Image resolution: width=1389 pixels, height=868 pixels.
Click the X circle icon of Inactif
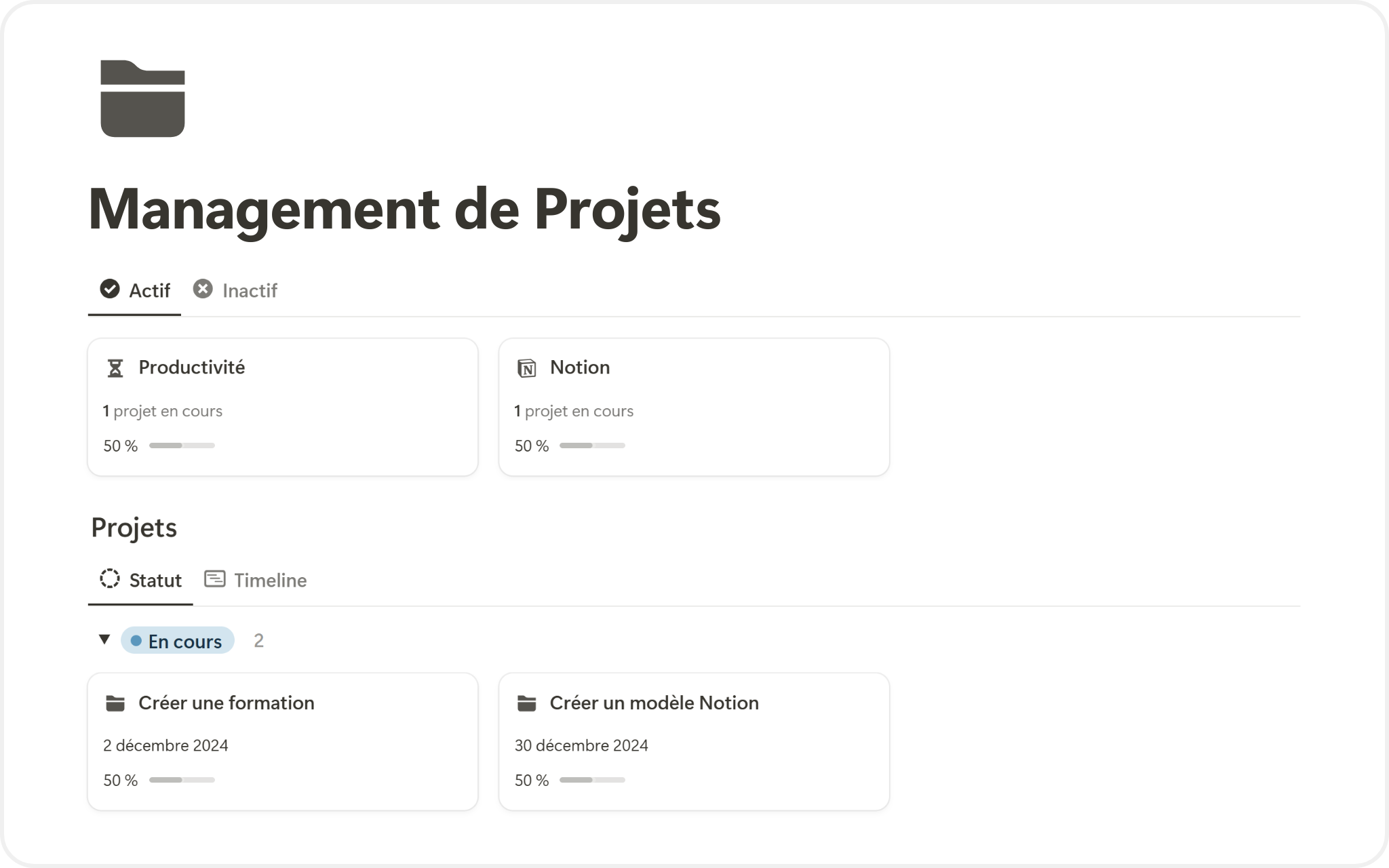tap(202, 289)
